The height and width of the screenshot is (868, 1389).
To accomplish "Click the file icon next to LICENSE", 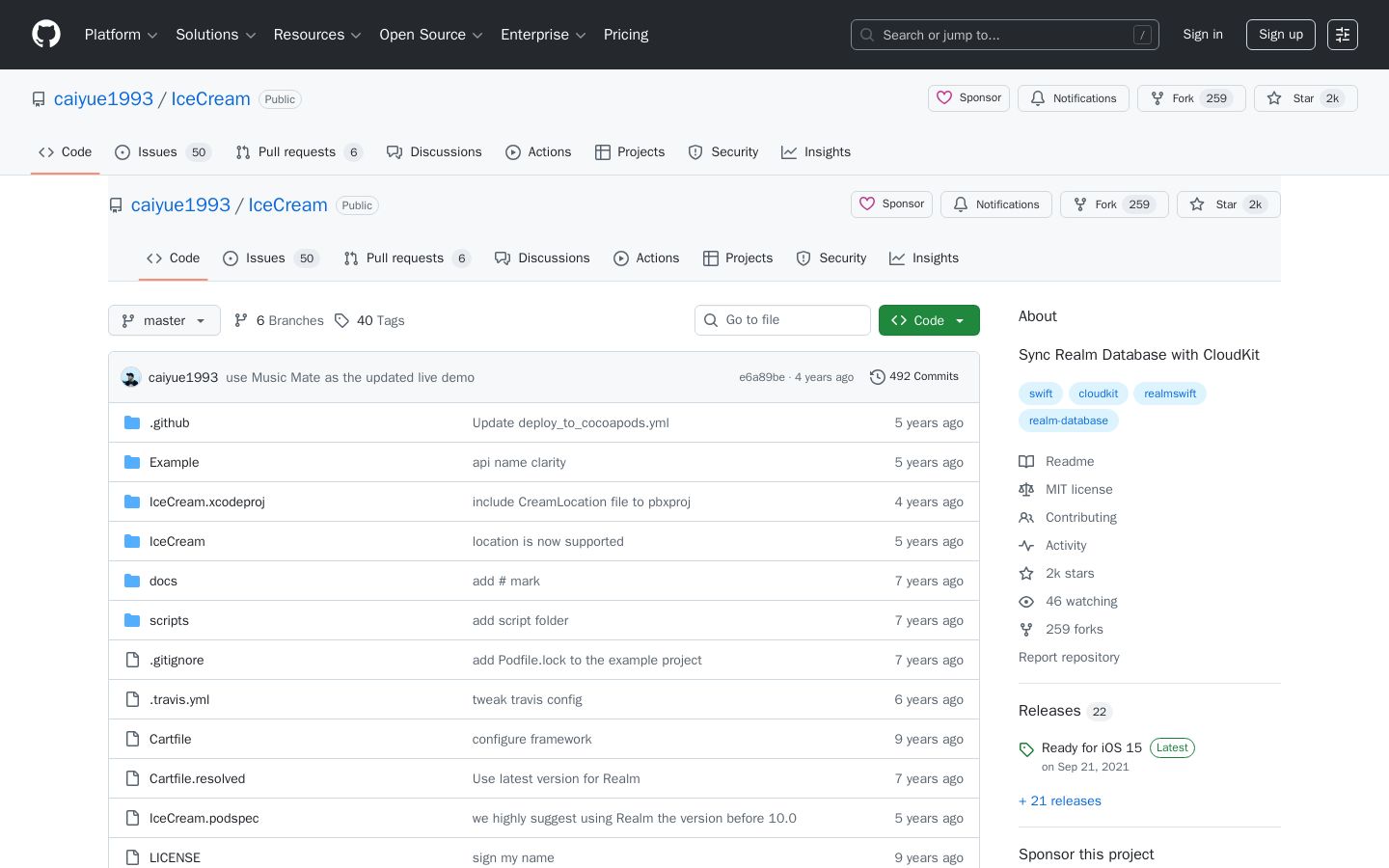I will 132,857.
